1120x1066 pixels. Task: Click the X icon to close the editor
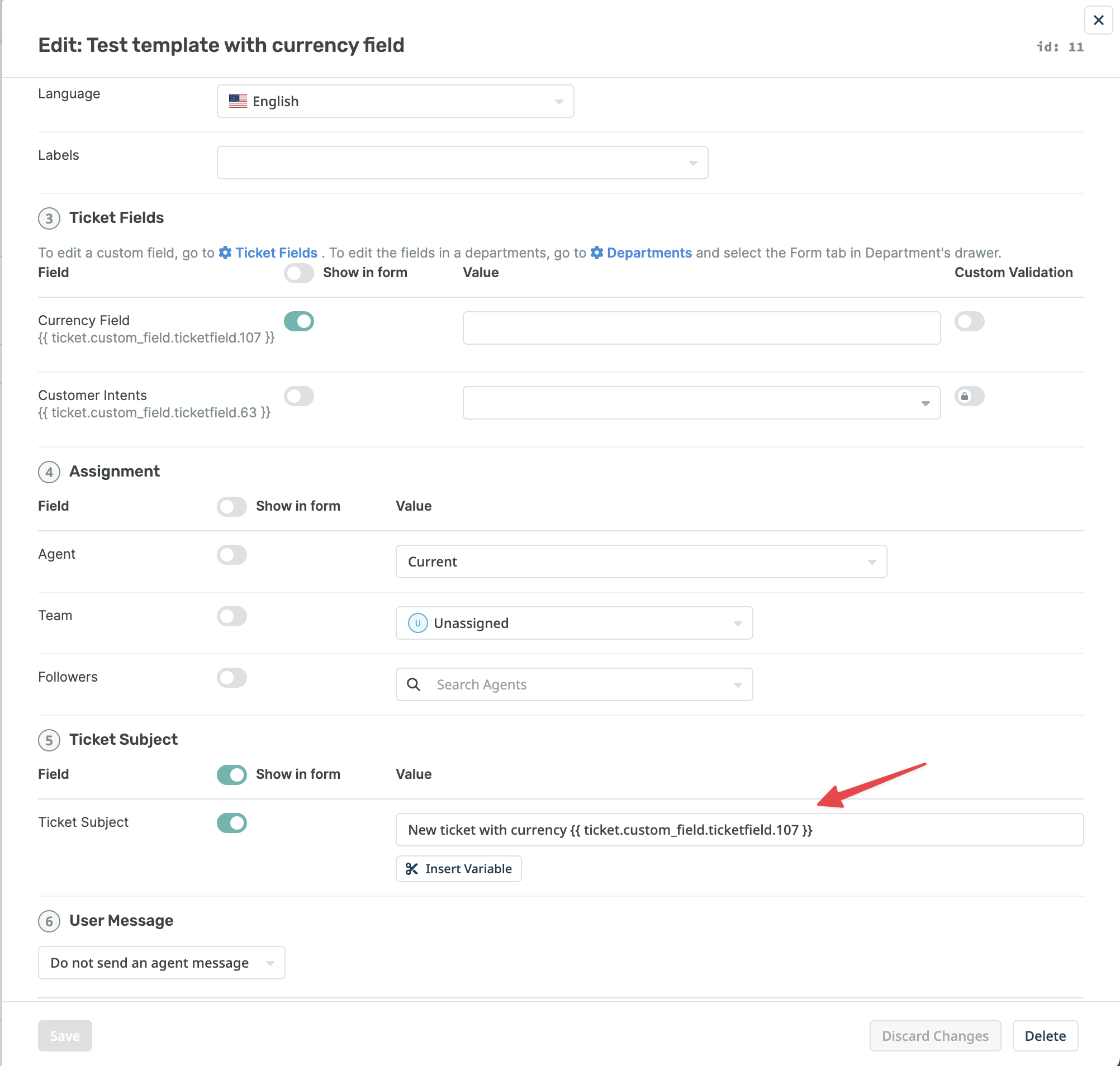(x=1098, y=21)
